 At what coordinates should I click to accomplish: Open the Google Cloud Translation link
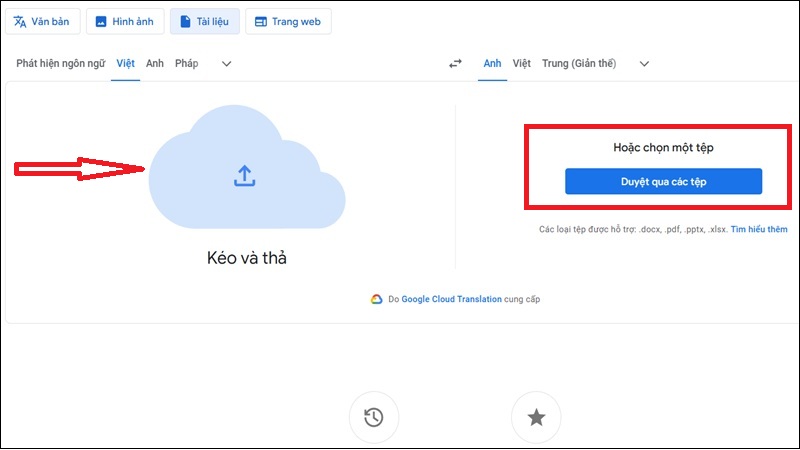(452, 299)
